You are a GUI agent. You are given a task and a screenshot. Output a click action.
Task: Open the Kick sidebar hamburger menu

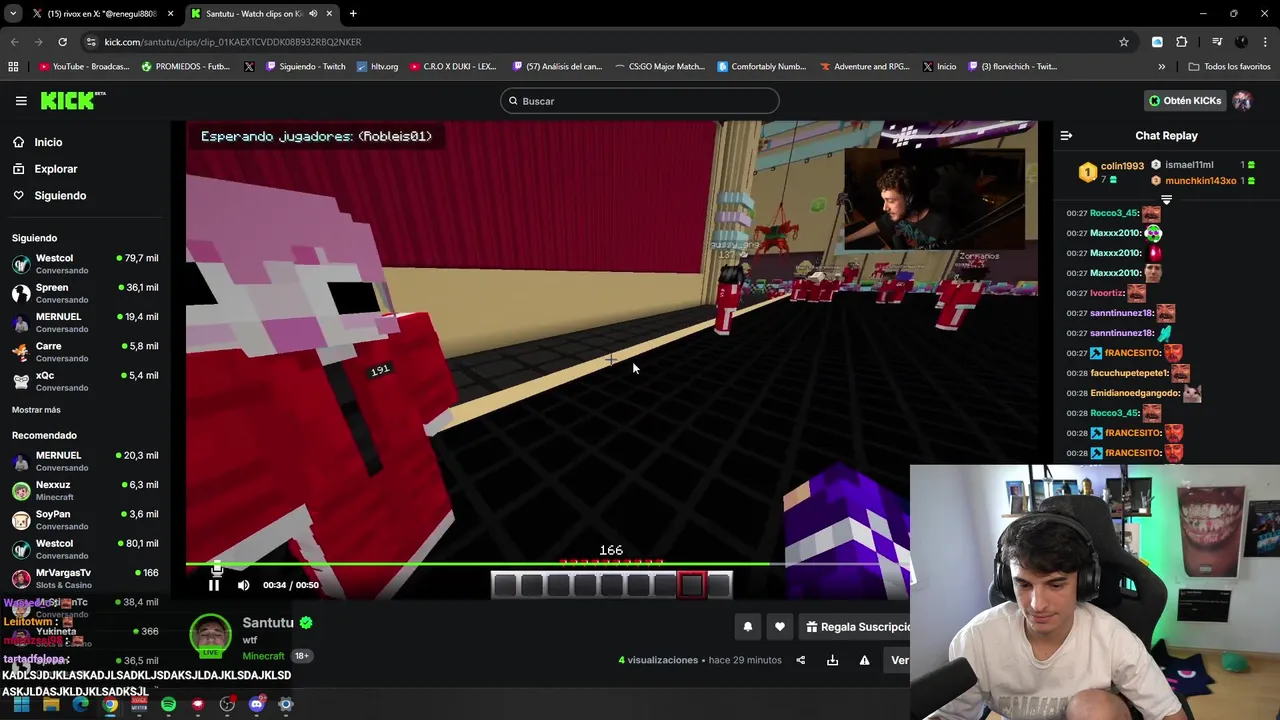point(21,101)
